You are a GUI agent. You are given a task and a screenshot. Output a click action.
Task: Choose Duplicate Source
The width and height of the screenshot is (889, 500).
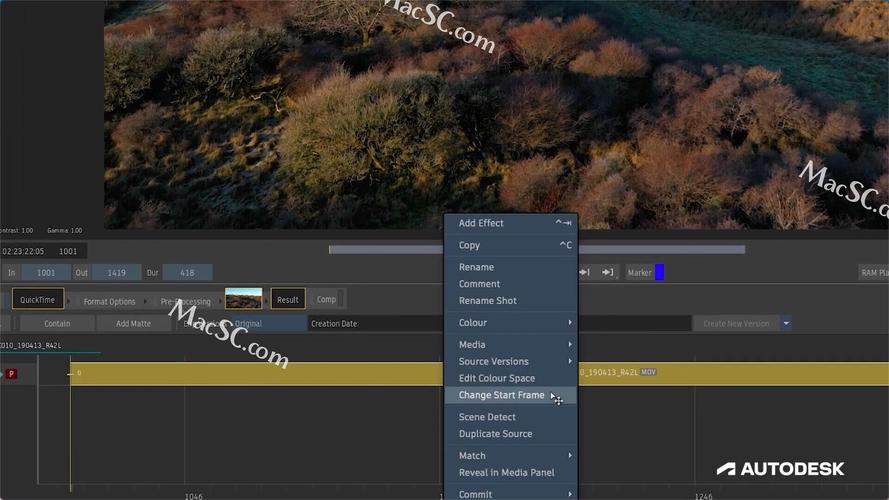(510, 434)
